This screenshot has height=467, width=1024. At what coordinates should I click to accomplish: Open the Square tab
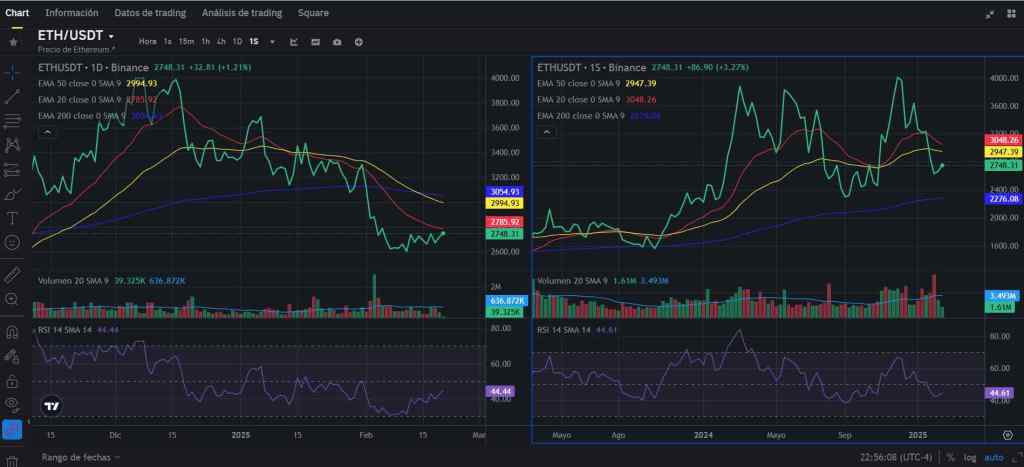click(x=313, y=13)
